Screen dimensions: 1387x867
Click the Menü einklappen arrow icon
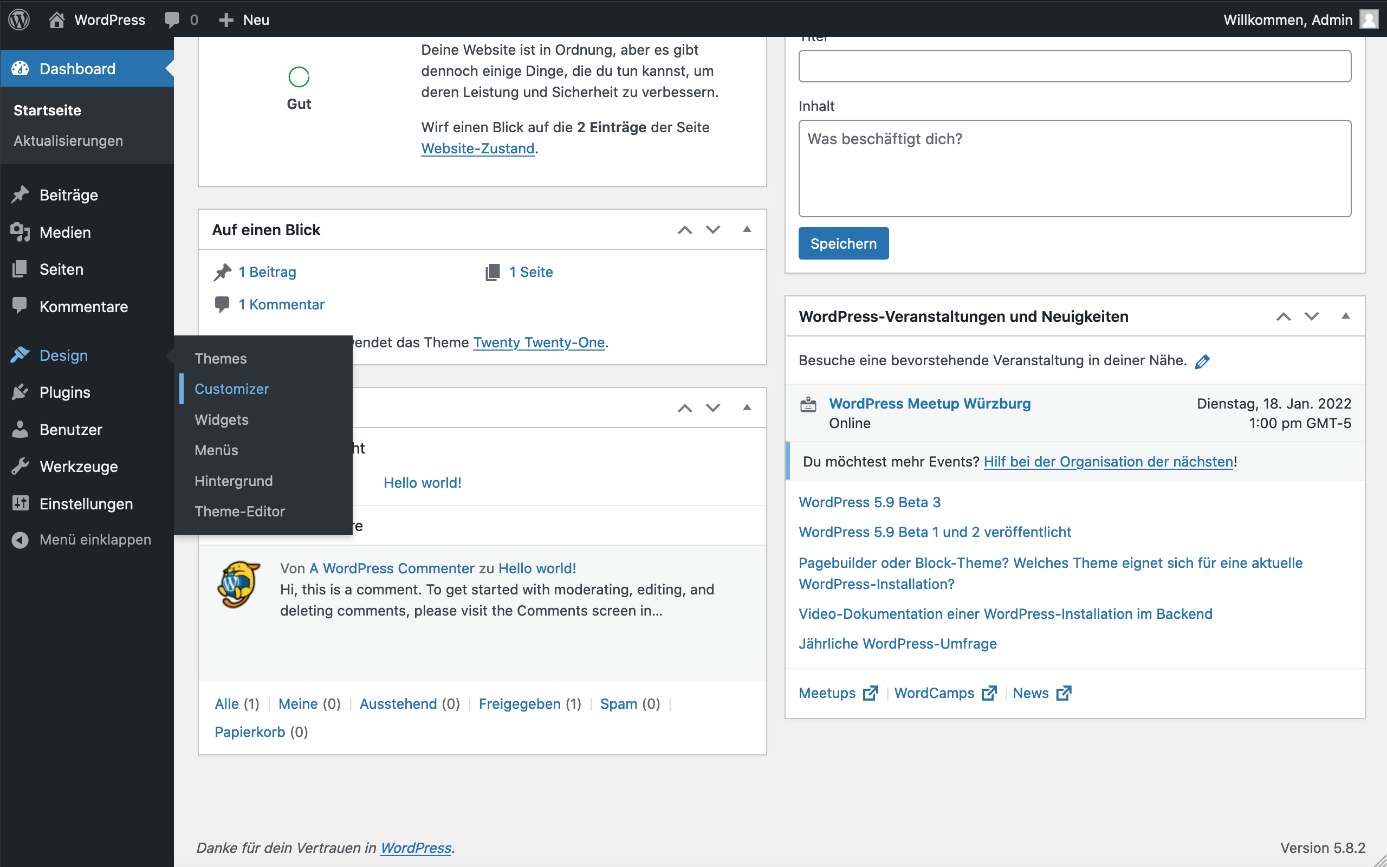(x=20, y=540)
